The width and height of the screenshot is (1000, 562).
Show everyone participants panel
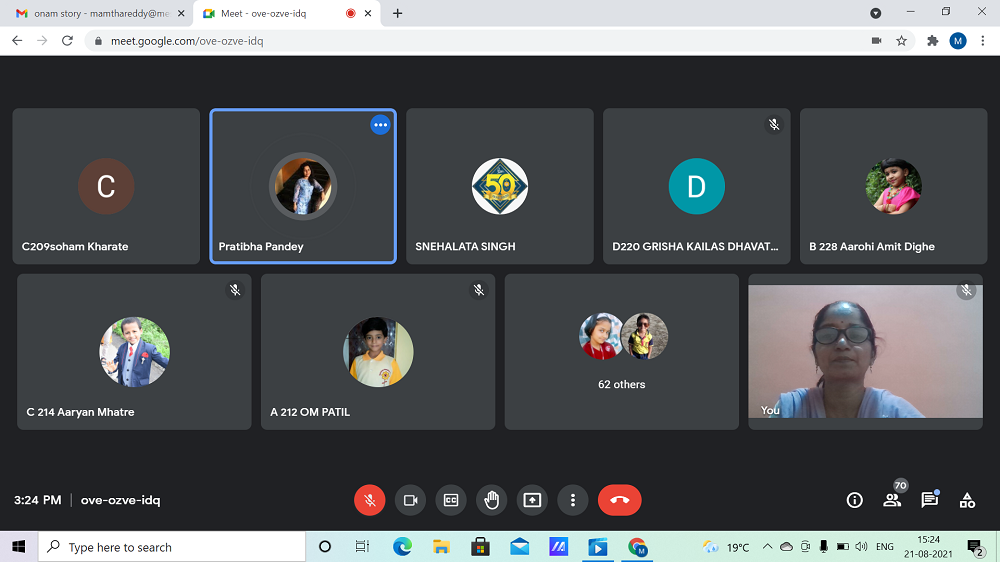[x=892, y=500]
